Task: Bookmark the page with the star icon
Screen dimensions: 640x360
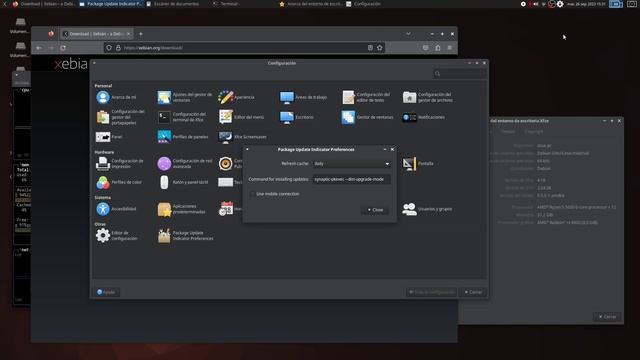Action: 380,48
